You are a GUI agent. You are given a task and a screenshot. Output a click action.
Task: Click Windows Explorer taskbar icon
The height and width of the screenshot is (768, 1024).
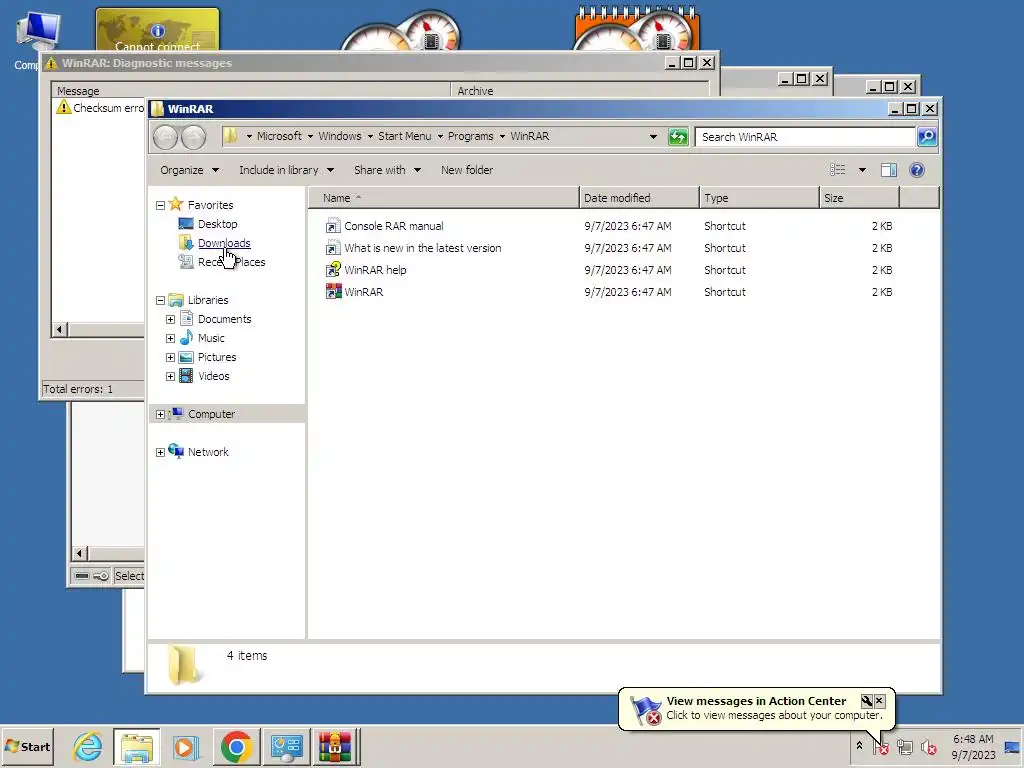tap(136, 746)
